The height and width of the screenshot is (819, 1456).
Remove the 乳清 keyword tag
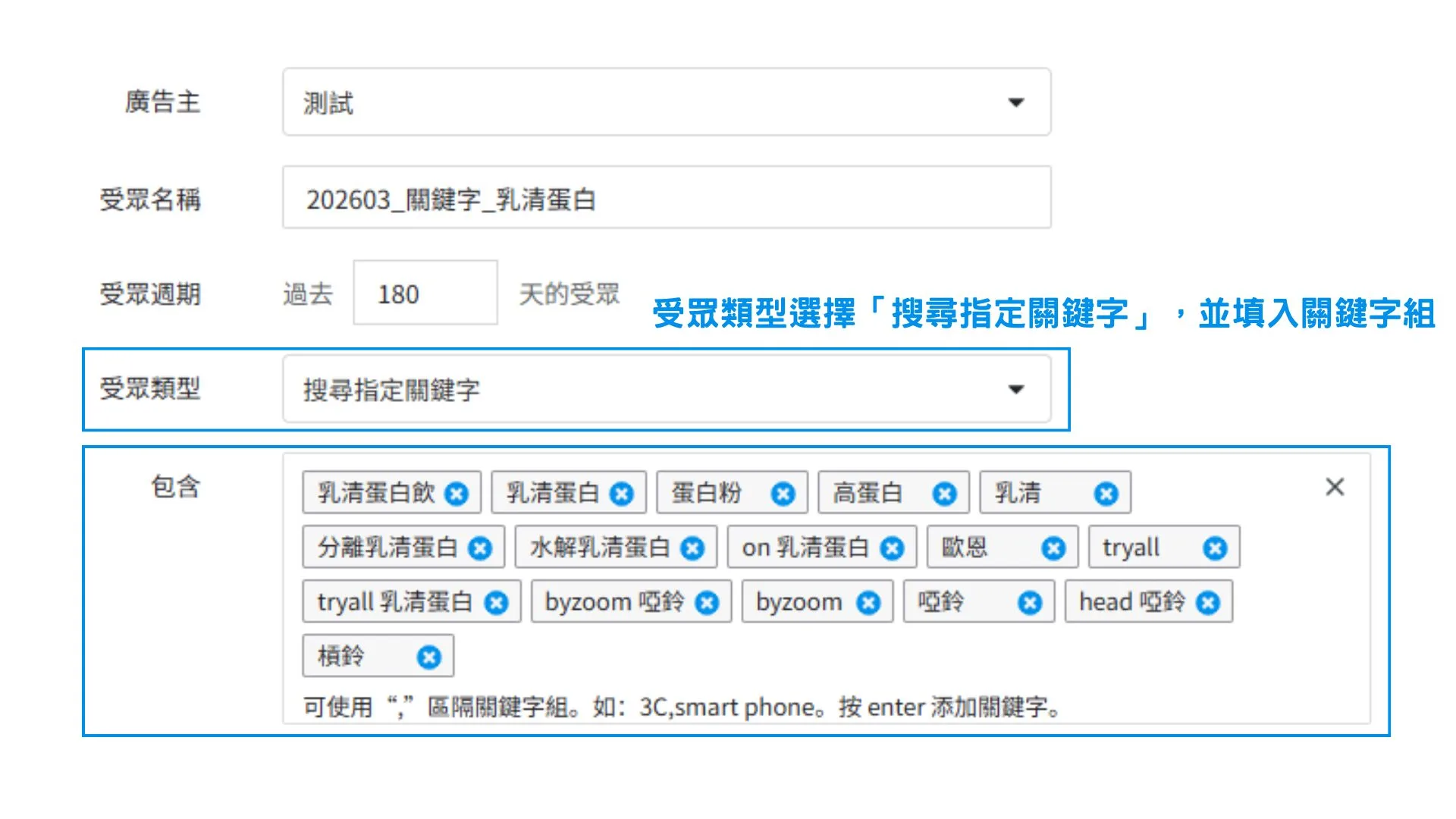click(1106, 492)
